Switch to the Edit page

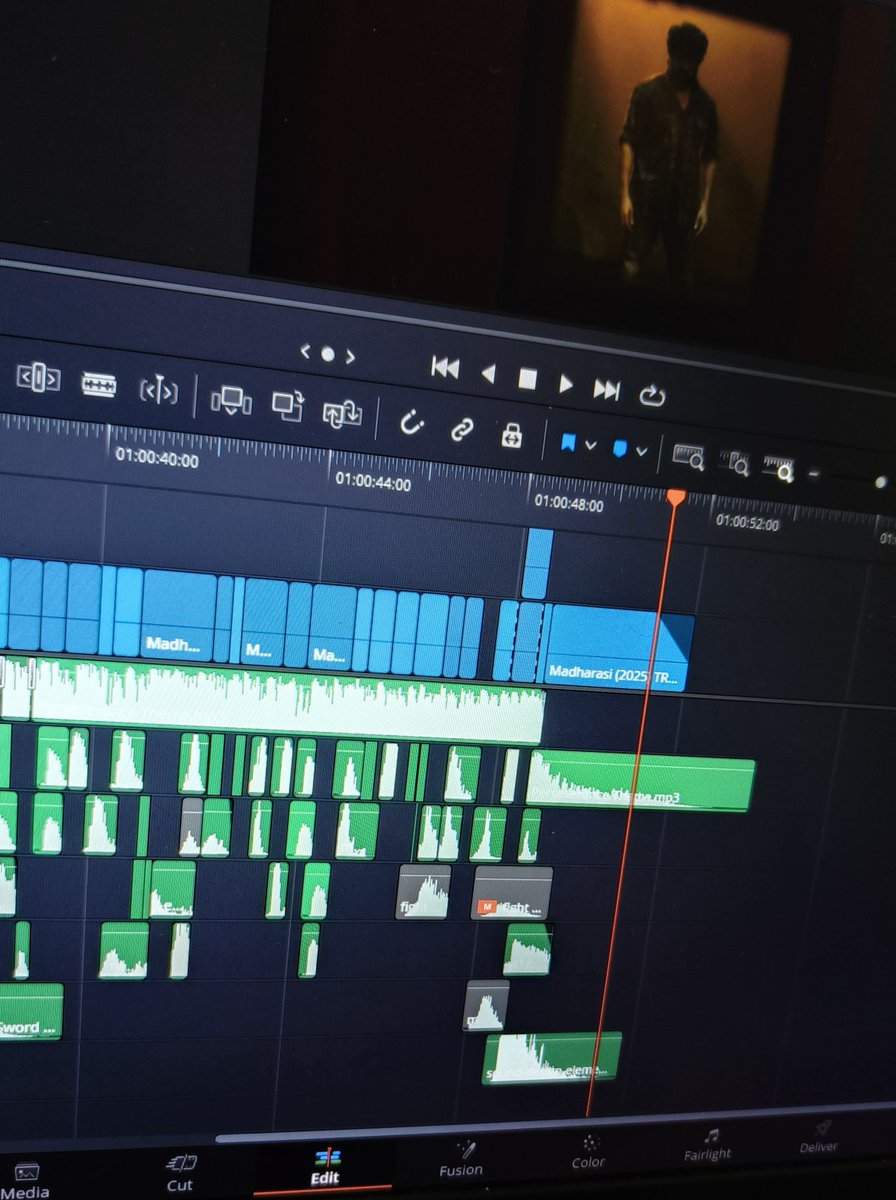click(x=325, y=1167)
